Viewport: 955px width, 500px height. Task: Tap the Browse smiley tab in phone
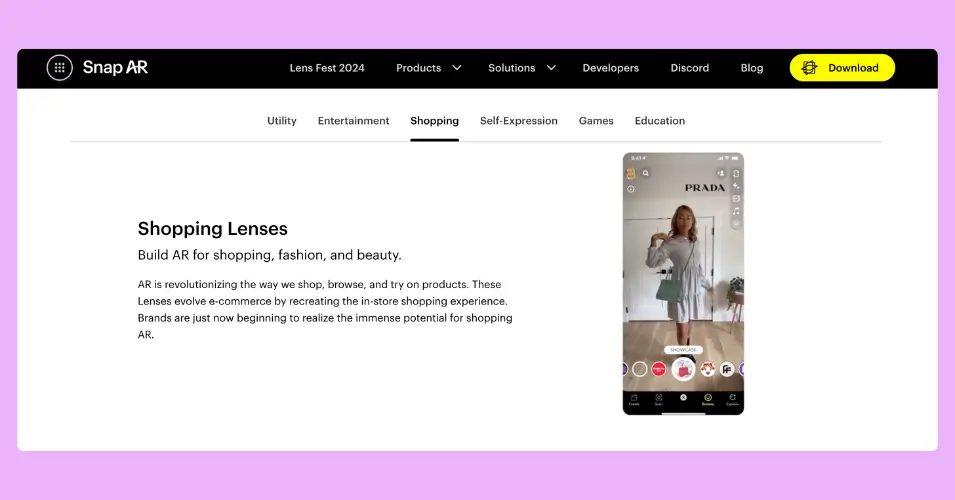(708, 400)
